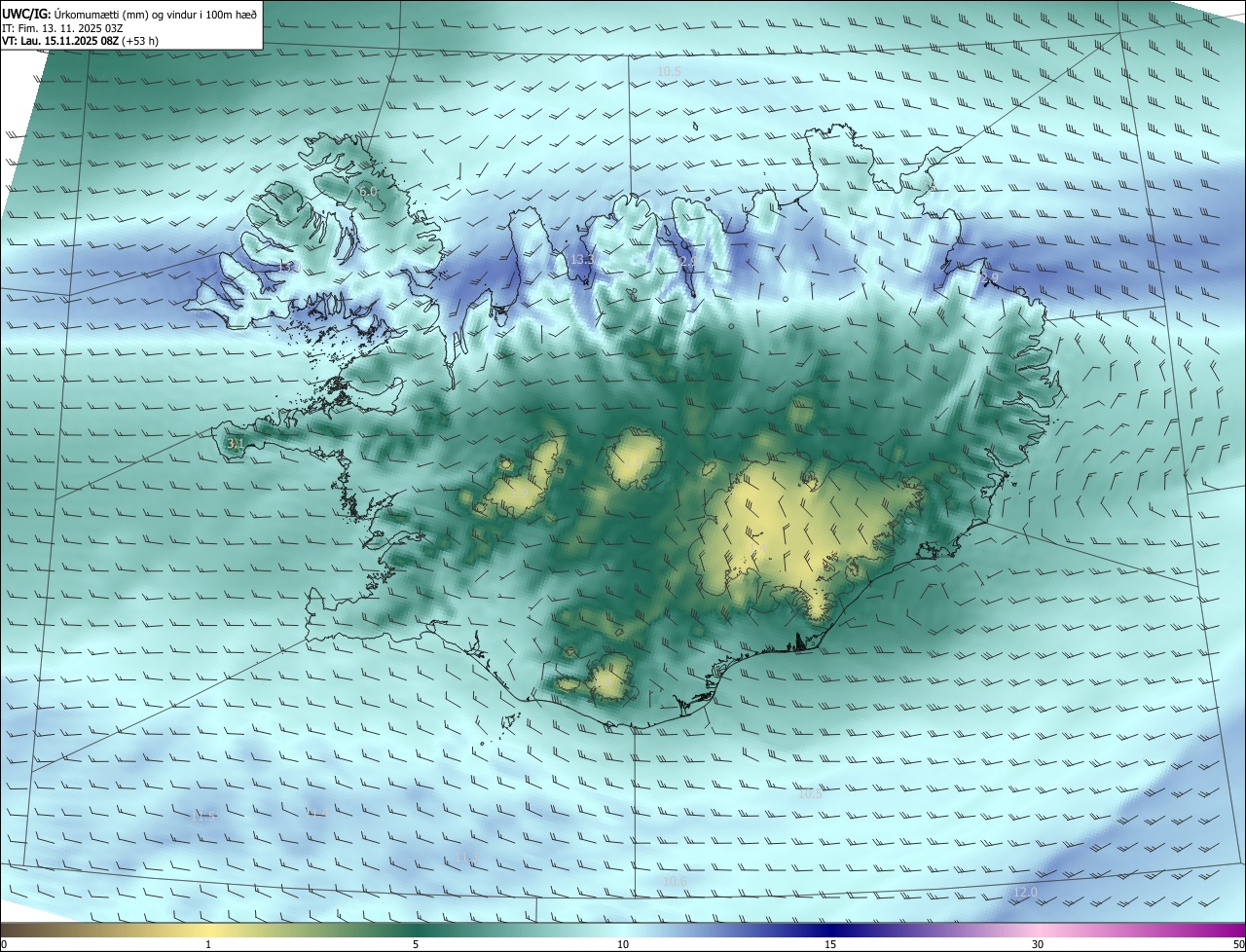Click the colour scale tick label '50'
Screen dimensions: 1246x952
click(1238, 944)
